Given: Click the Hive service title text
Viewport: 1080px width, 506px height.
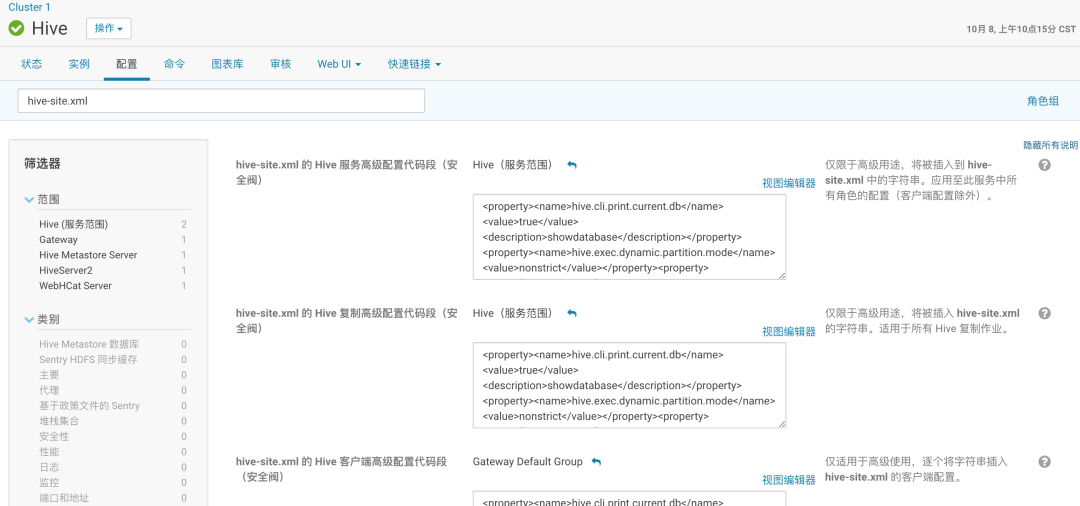Looking at the screenshot, I should (50, 28).
